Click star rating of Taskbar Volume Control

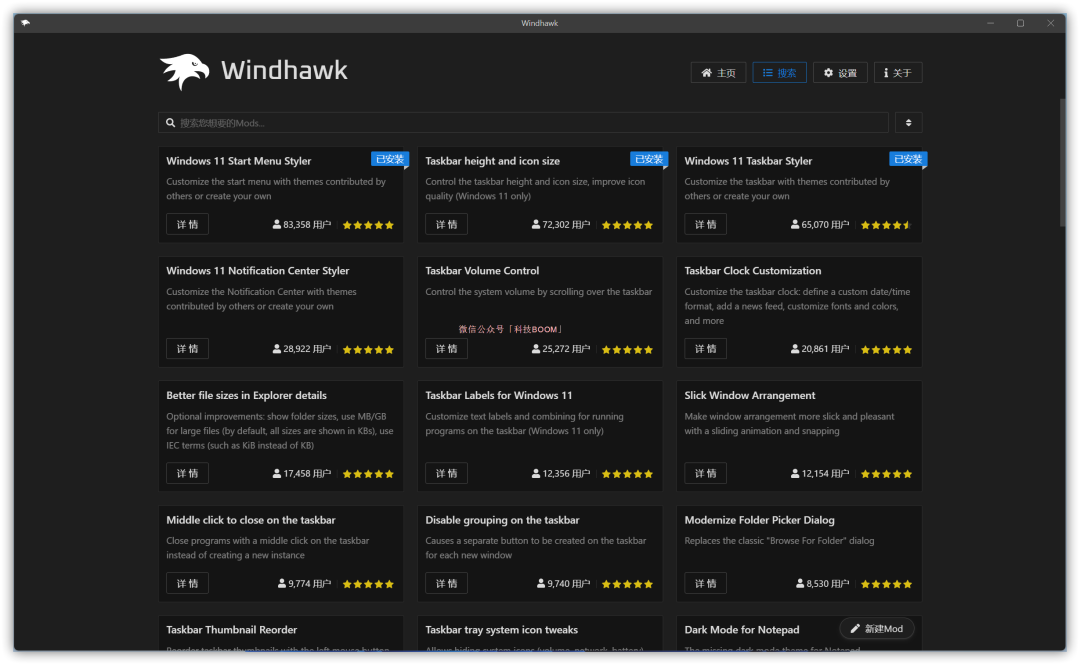[627, 350]
